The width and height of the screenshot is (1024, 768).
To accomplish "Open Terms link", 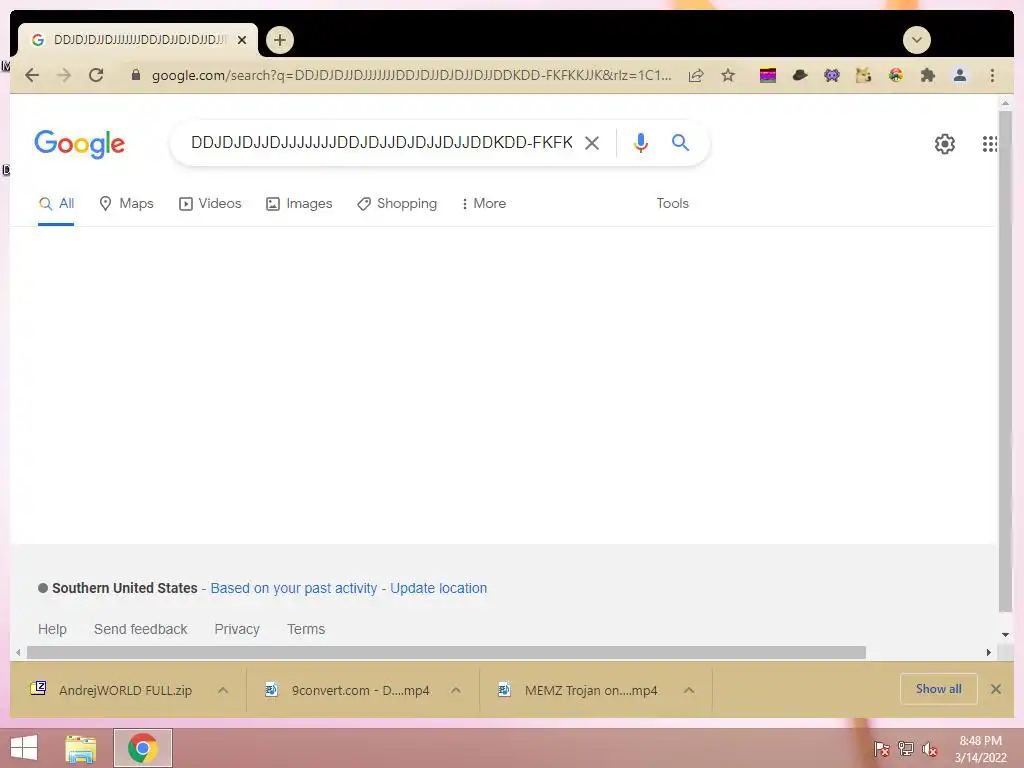I will tap(306, 629).
